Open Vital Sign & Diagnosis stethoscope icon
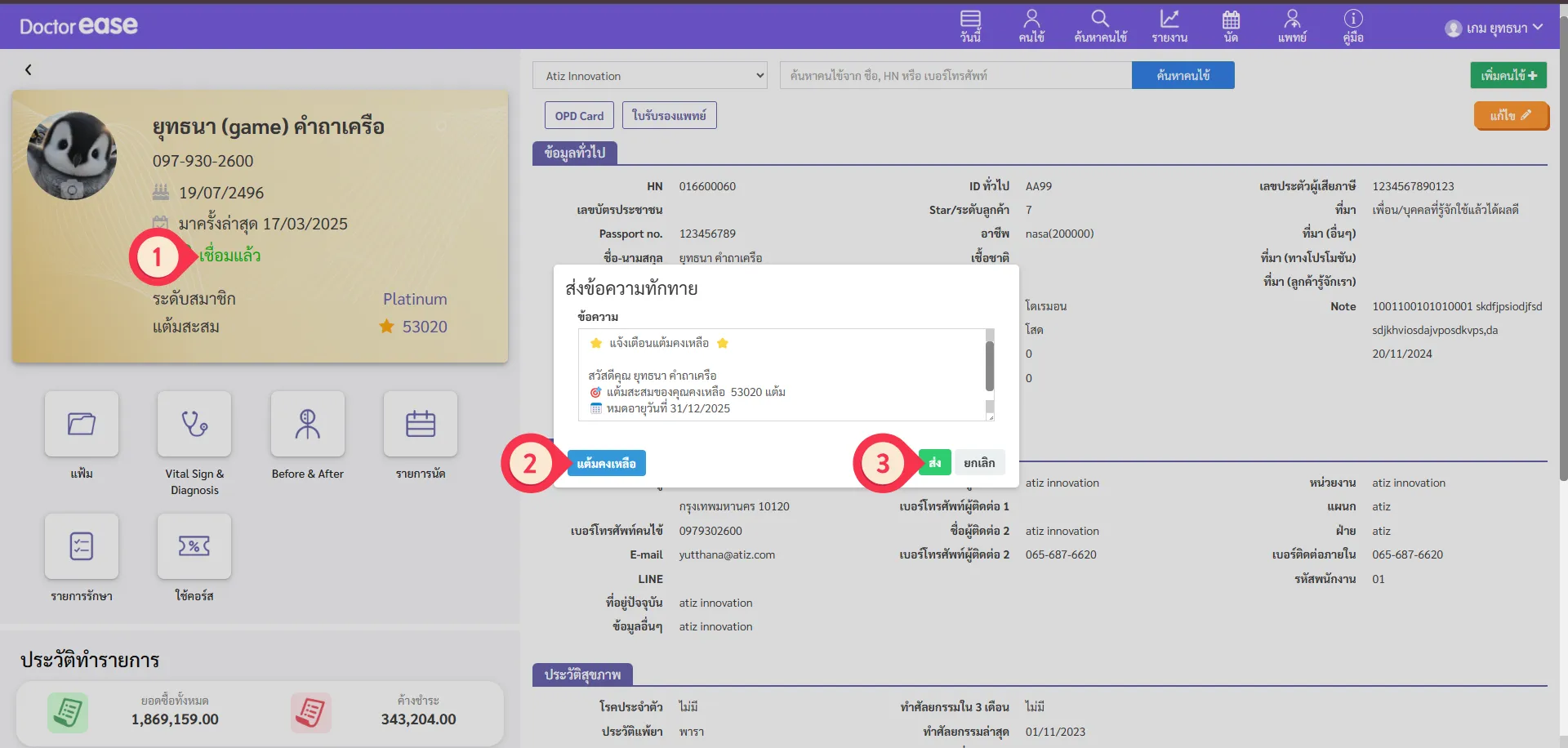The image size is (1568, 748). (x=194, y=424)
